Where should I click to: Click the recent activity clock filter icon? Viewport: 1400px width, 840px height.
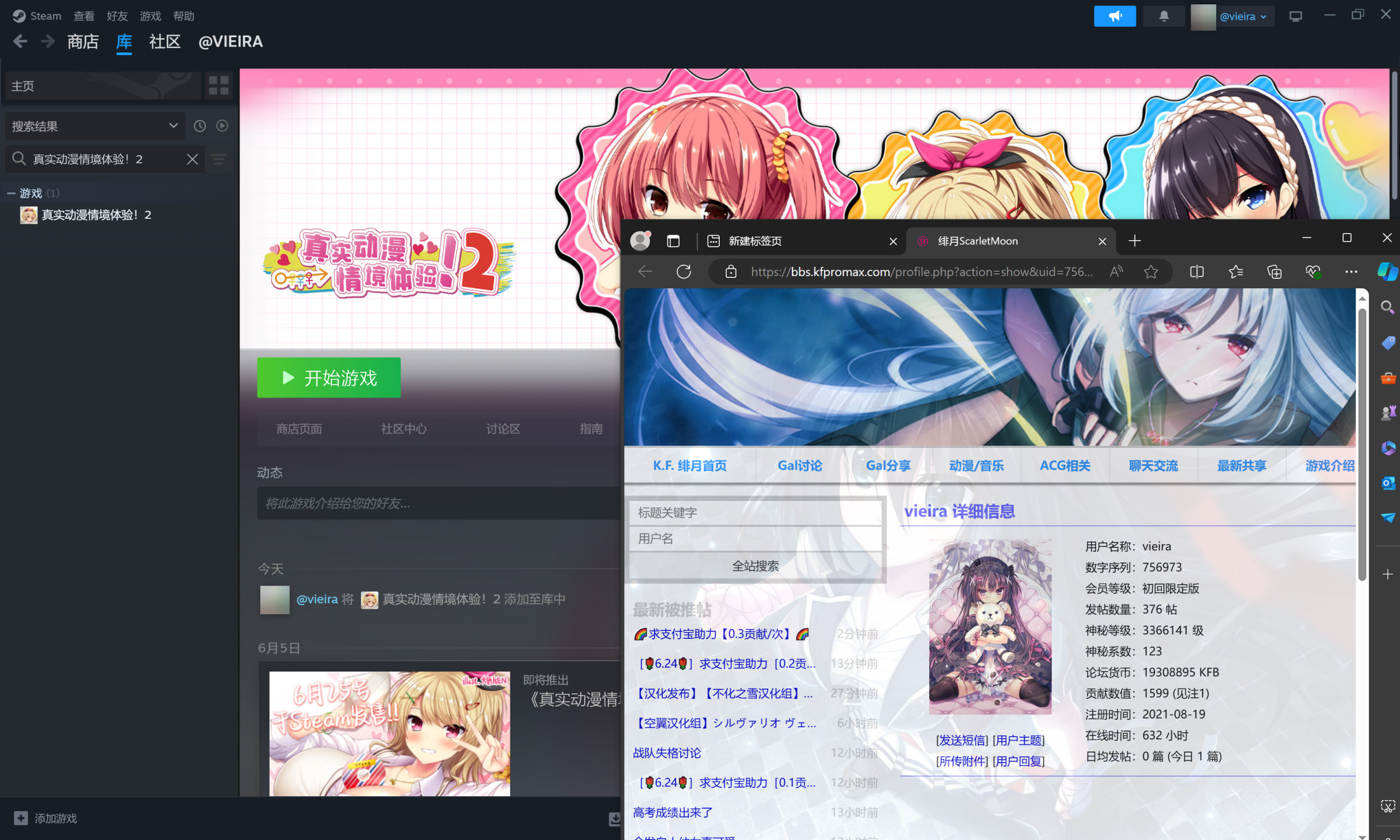200,126
